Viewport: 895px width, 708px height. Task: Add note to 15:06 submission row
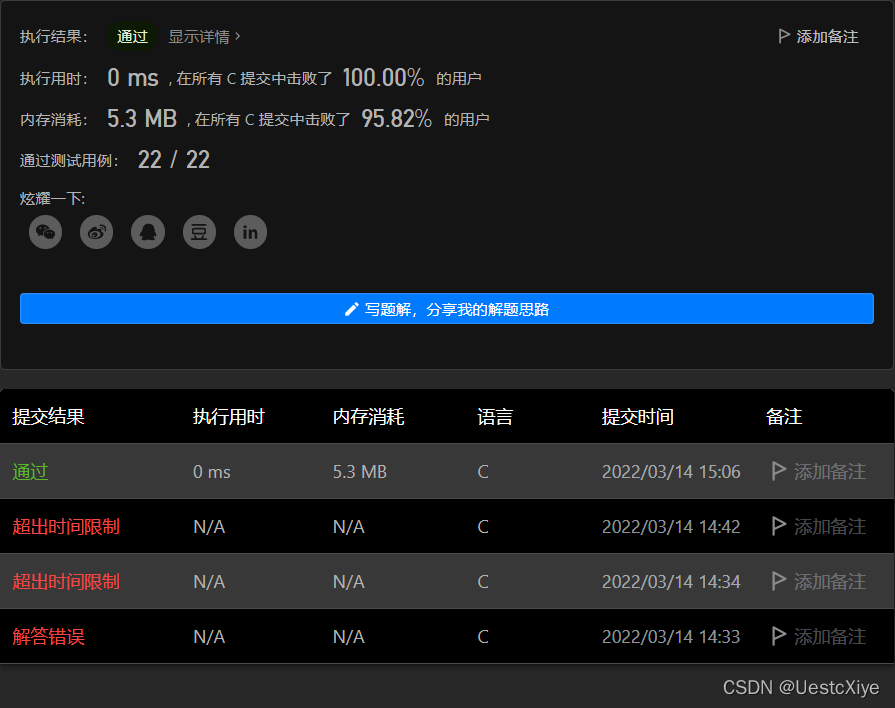[x=819, y=472]
